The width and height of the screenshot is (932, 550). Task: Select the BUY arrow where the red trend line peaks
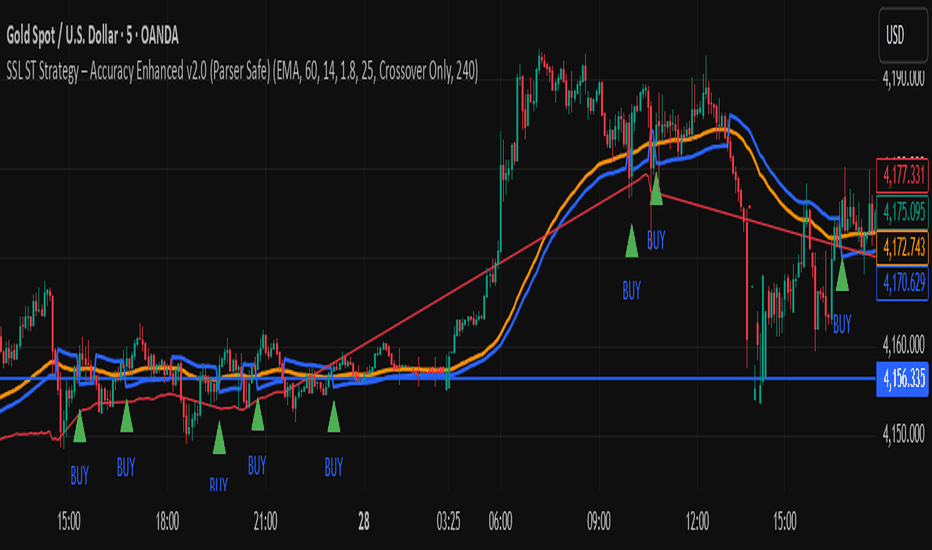coord(656,188)
